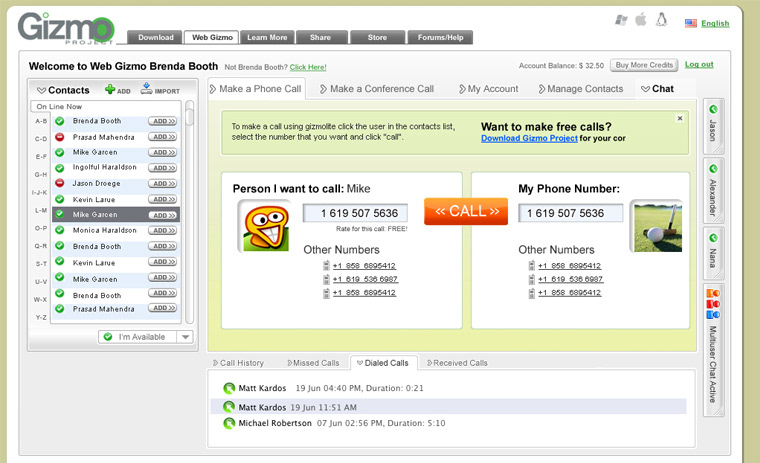The width and height of the screenshot is (760, 463).
Task: Open the Forums/Help menu tab
Action: click(440, 37)
